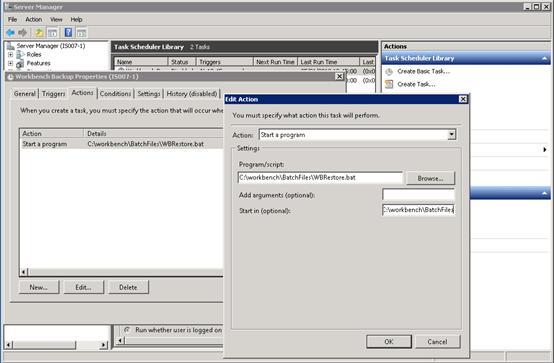This screenshot has width=554, height=363.
Task: Click the Action column header in properties
Action: tap(52, 133)
